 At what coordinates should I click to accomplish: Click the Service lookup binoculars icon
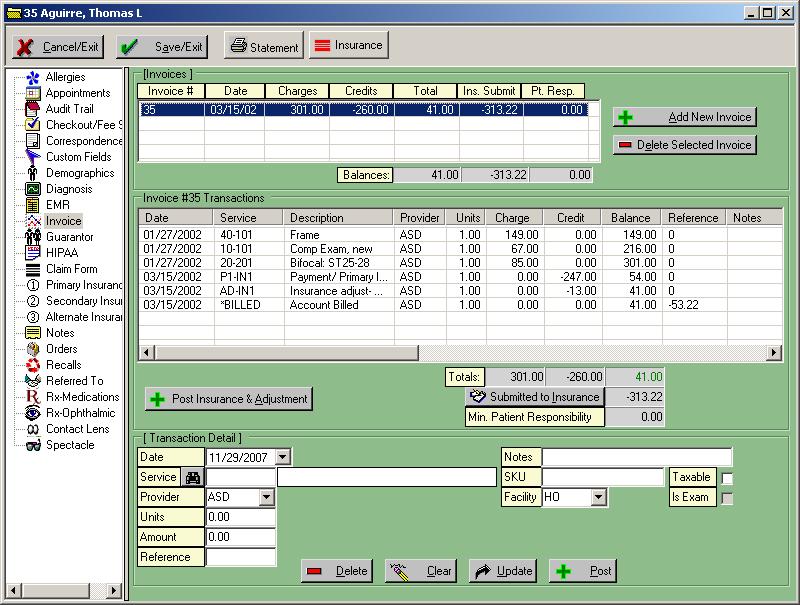pos(192,477)
